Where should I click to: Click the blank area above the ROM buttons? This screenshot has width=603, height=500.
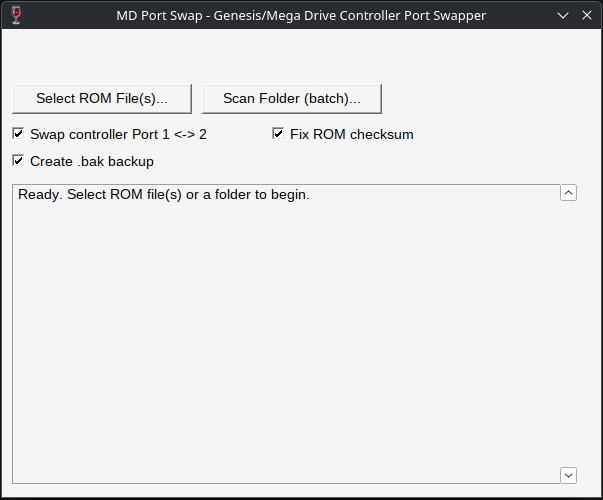pos(302,57)
